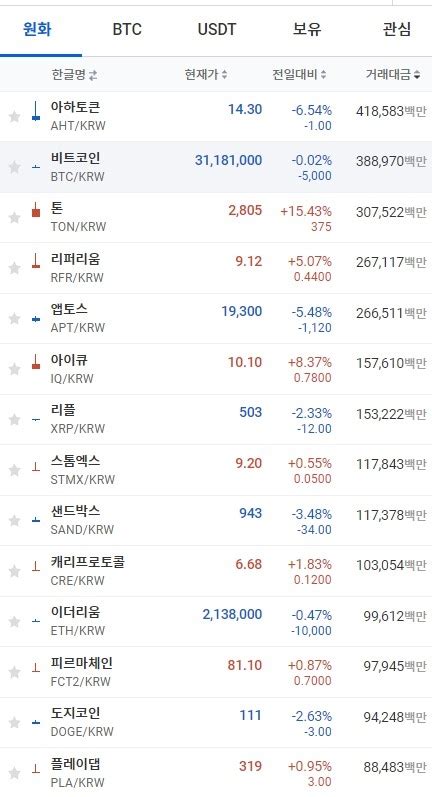432x797 pixels.
Task: Click the star for 플레이댑 PLA/KRW
Action: tap(14, 773)
